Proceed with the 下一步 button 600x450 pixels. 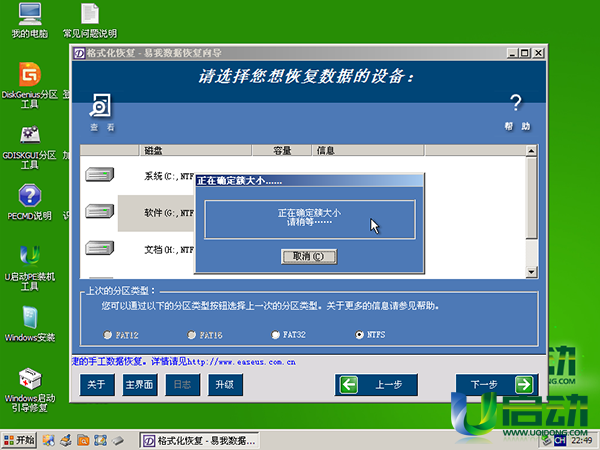click(497, 385)
